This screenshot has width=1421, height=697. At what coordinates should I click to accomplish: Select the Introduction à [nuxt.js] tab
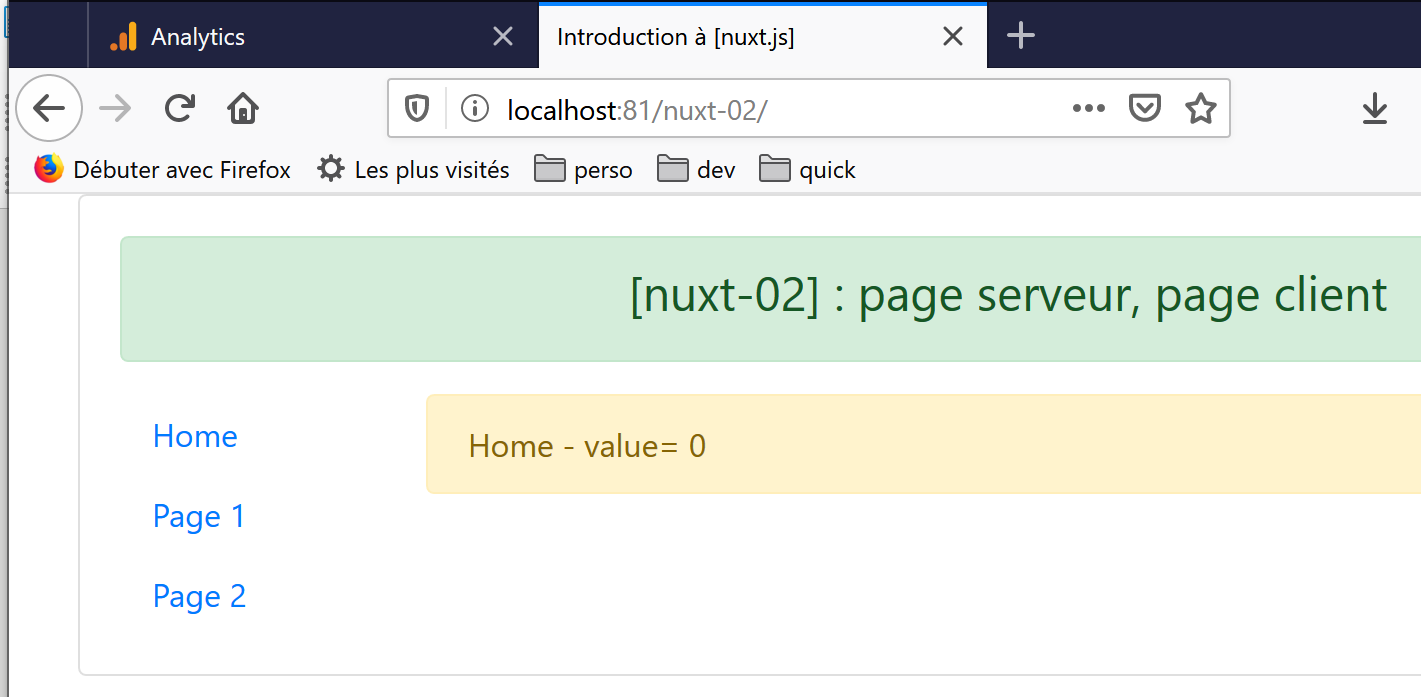[740, 37]
